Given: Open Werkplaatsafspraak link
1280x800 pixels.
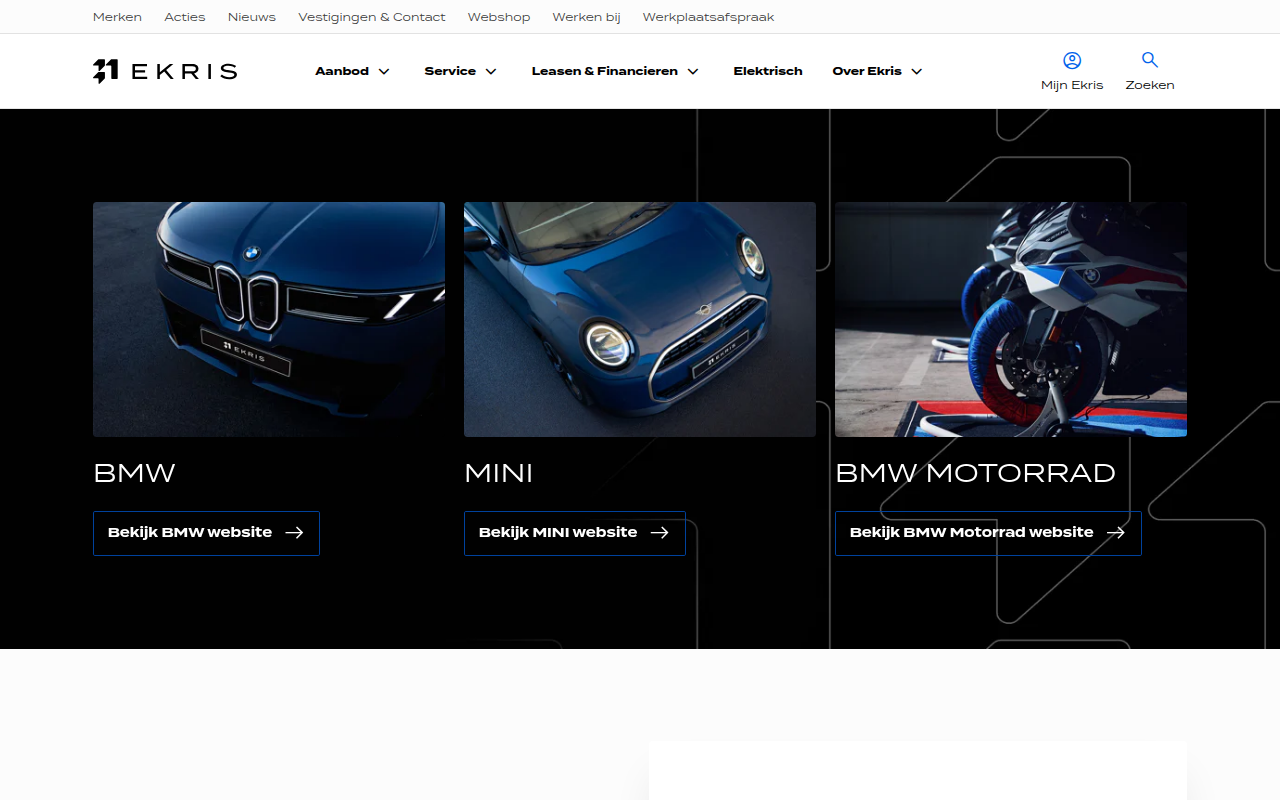Looking at the screenshot, I should click(708, 17).
